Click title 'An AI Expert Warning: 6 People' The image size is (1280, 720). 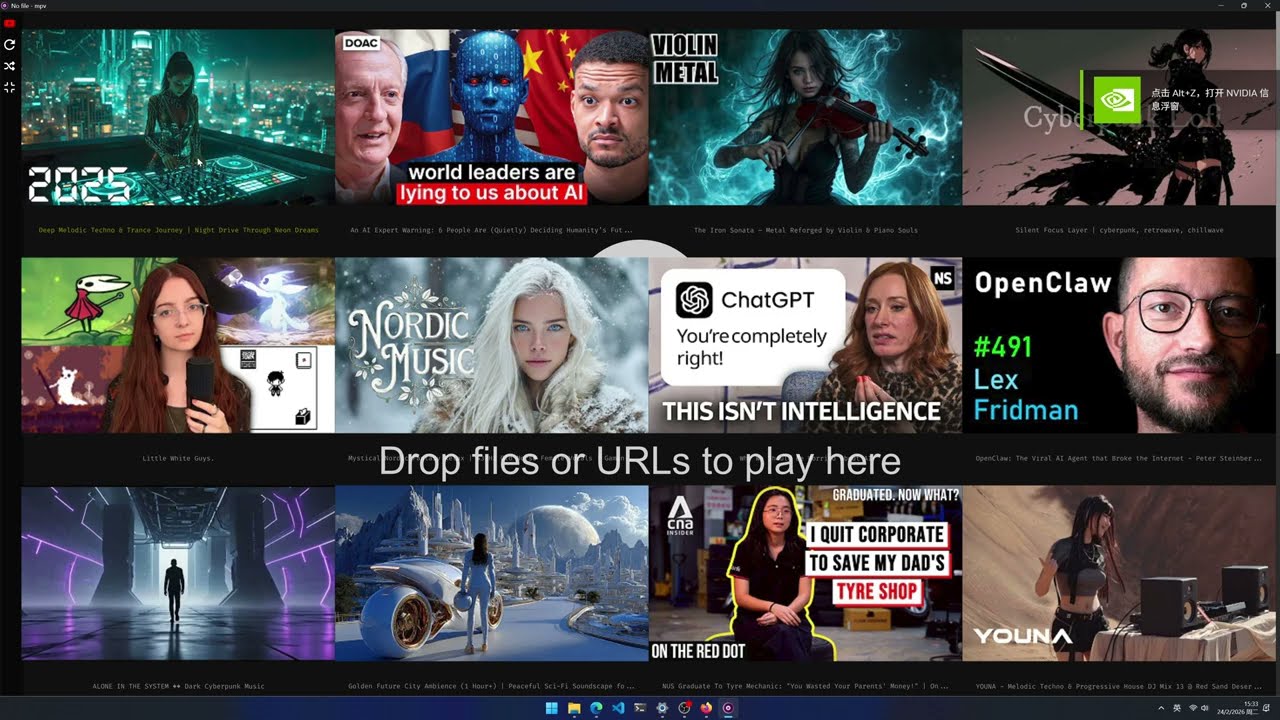492,230
